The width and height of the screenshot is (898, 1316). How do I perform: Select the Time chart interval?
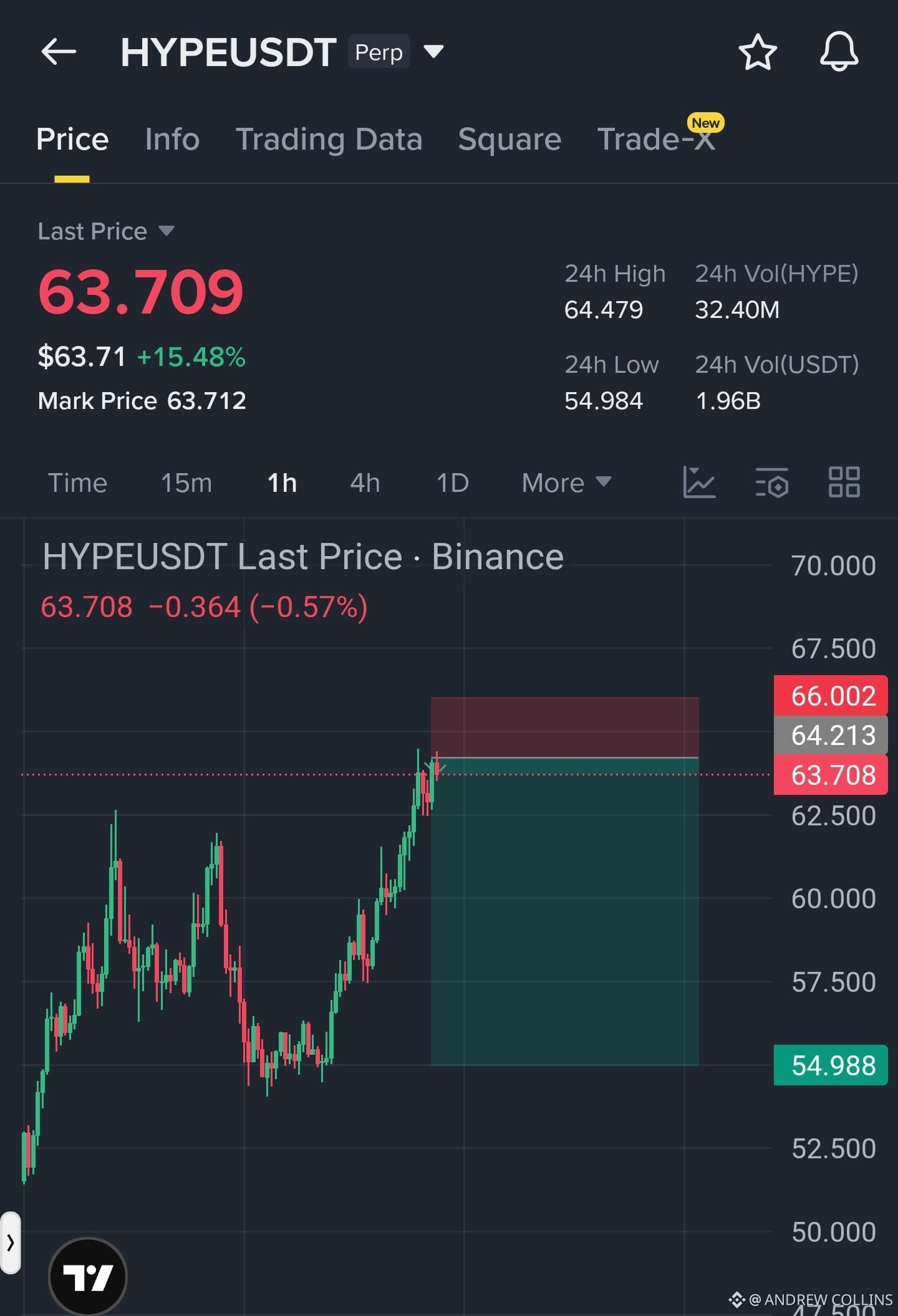(78, 483)
